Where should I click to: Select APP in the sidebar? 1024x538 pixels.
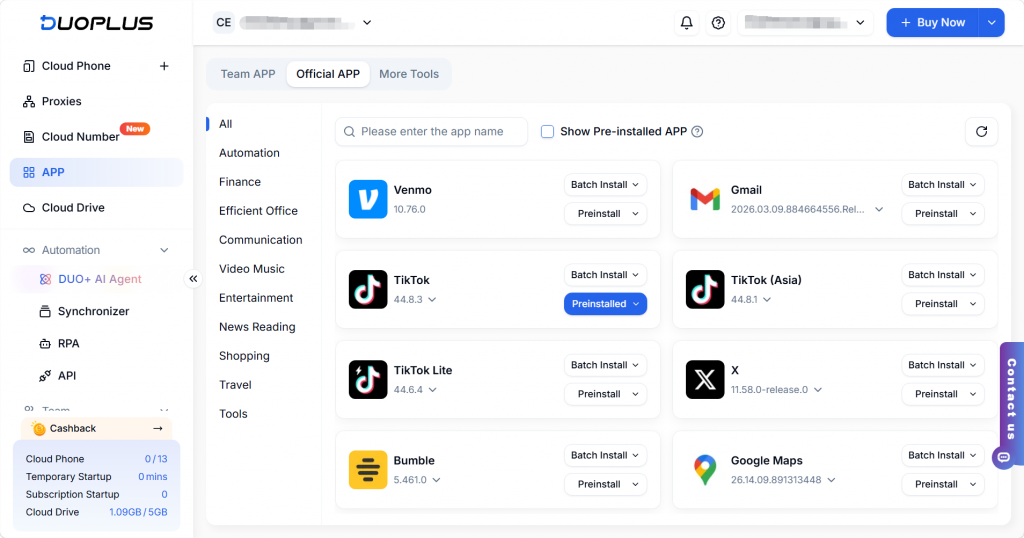[97, 172]
